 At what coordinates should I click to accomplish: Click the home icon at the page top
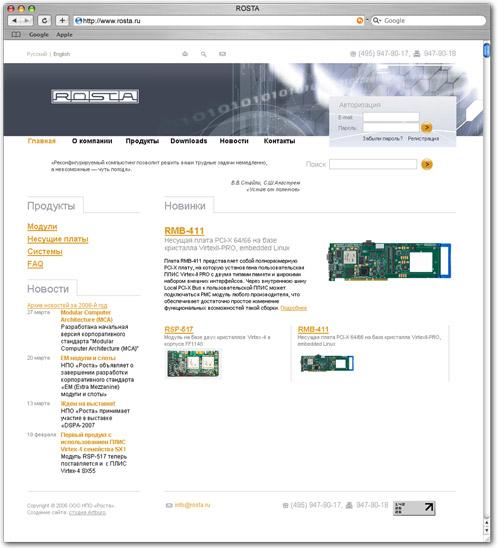click(185, 54)
